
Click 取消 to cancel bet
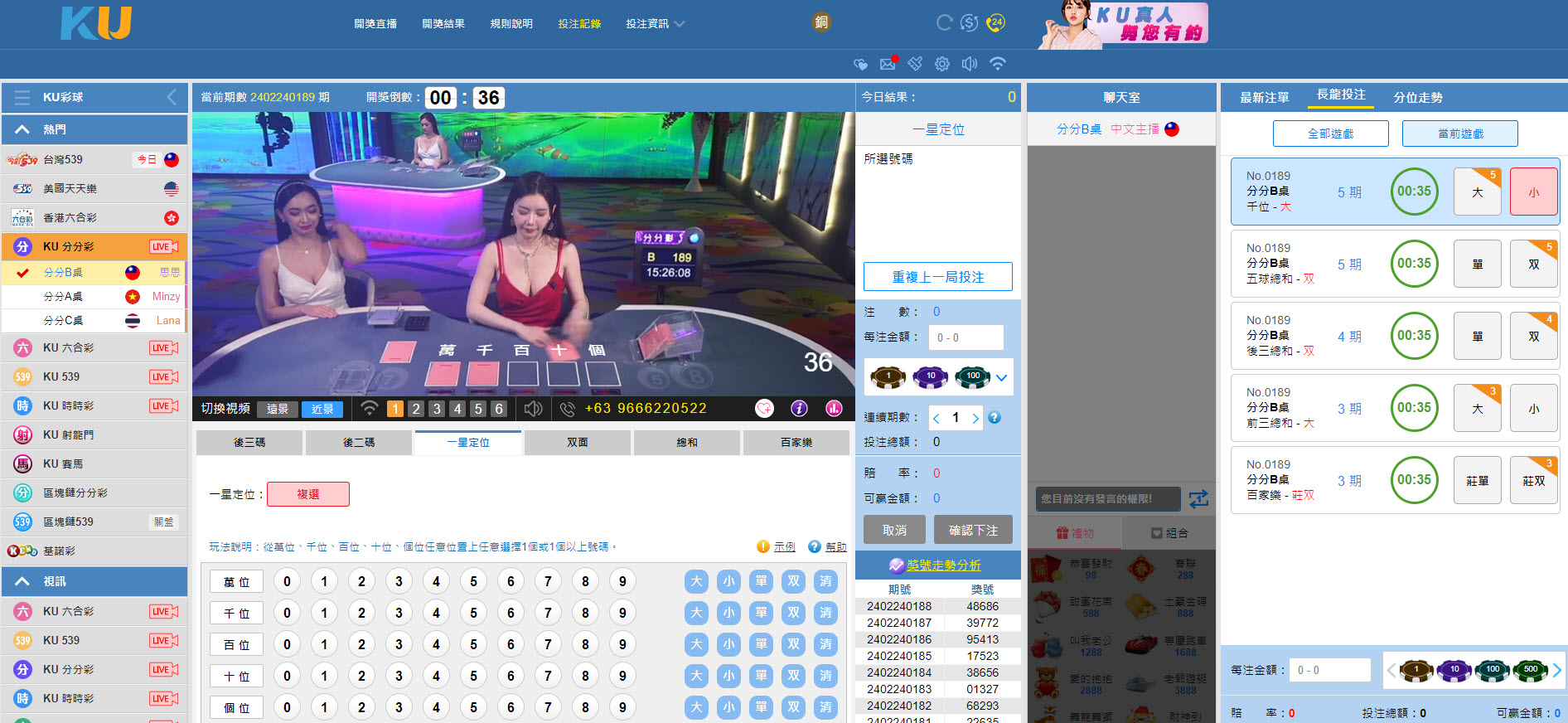(894, 531)
